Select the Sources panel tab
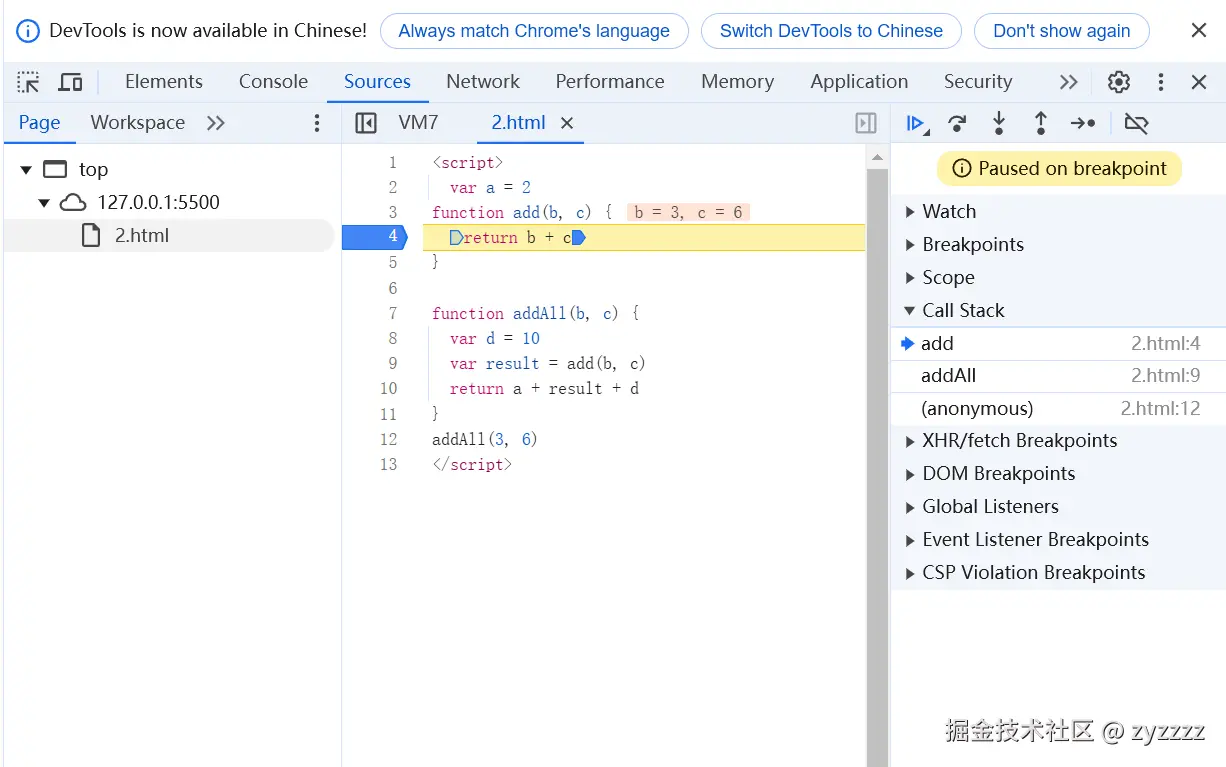Viewport: 1226px width, 767px height. pos(377,82)
